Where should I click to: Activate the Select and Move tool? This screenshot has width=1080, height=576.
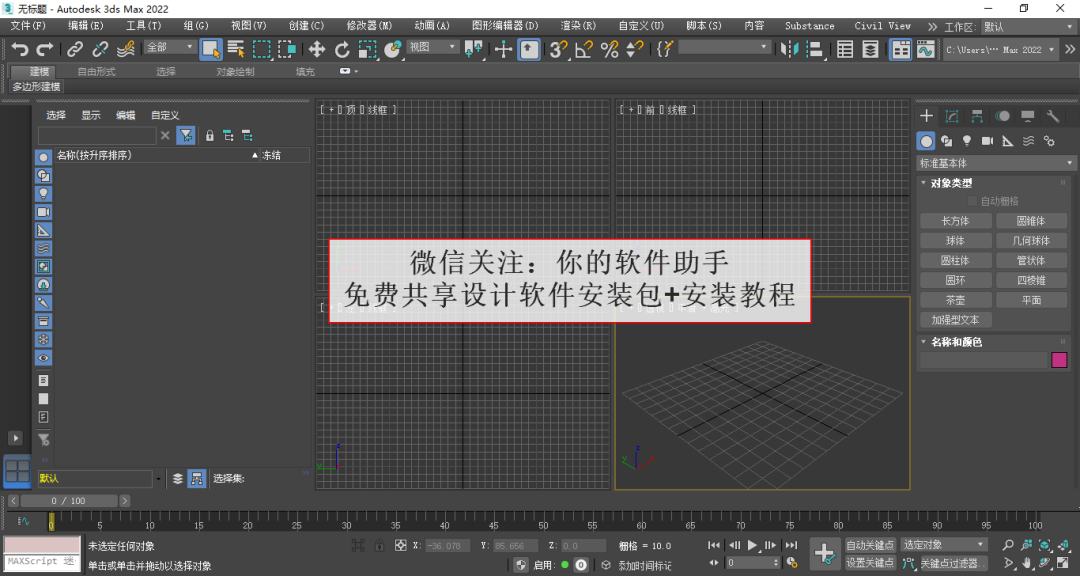click(317, 49)
